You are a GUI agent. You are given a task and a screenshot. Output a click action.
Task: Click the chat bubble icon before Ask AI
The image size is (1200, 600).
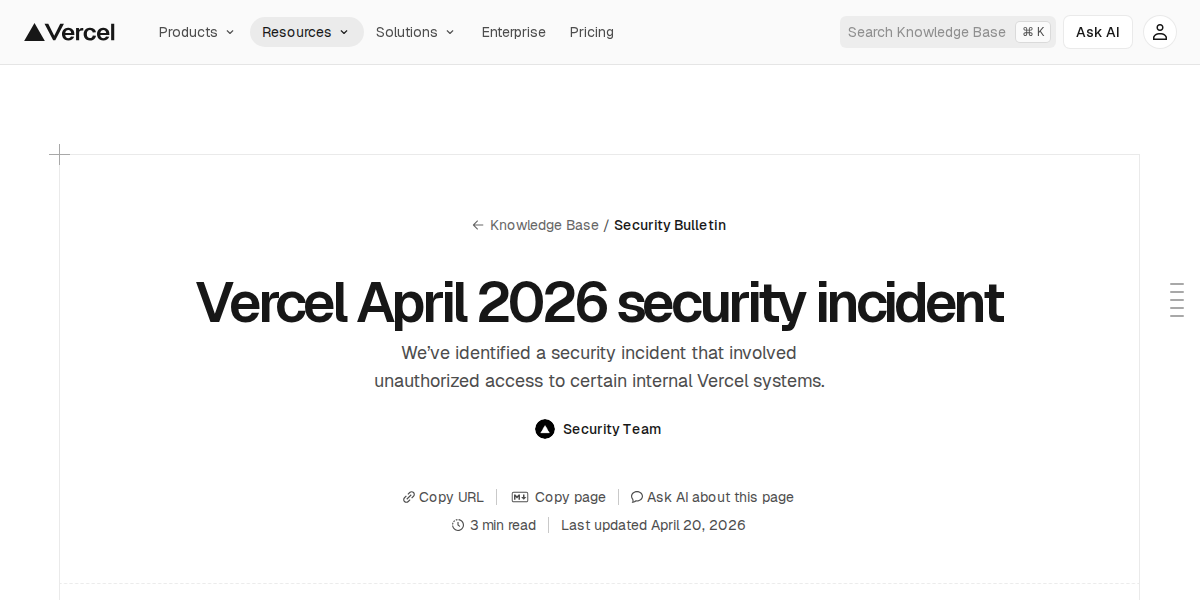[x=637, y=497]
